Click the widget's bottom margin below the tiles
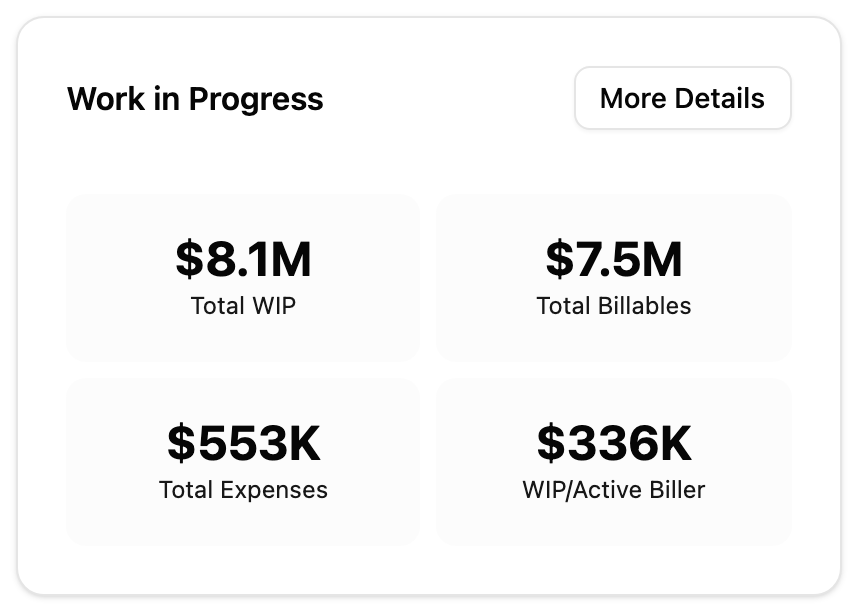 pyautogui.click(x=428, y=568)
